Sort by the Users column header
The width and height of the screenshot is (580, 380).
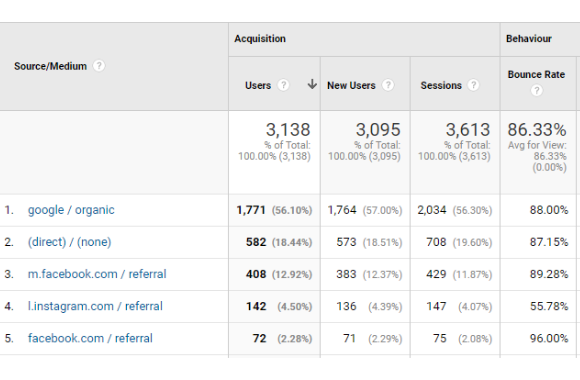(258, 85)
